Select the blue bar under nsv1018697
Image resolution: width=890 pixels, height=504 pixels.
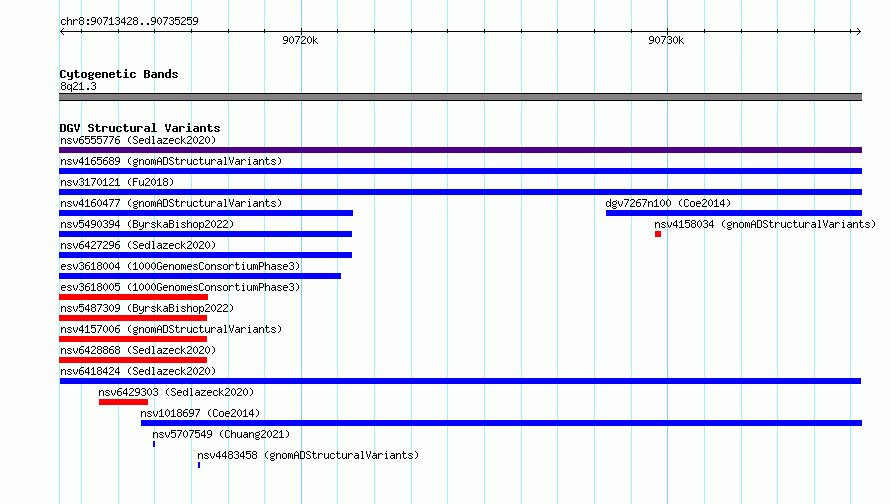click(501, 423)
